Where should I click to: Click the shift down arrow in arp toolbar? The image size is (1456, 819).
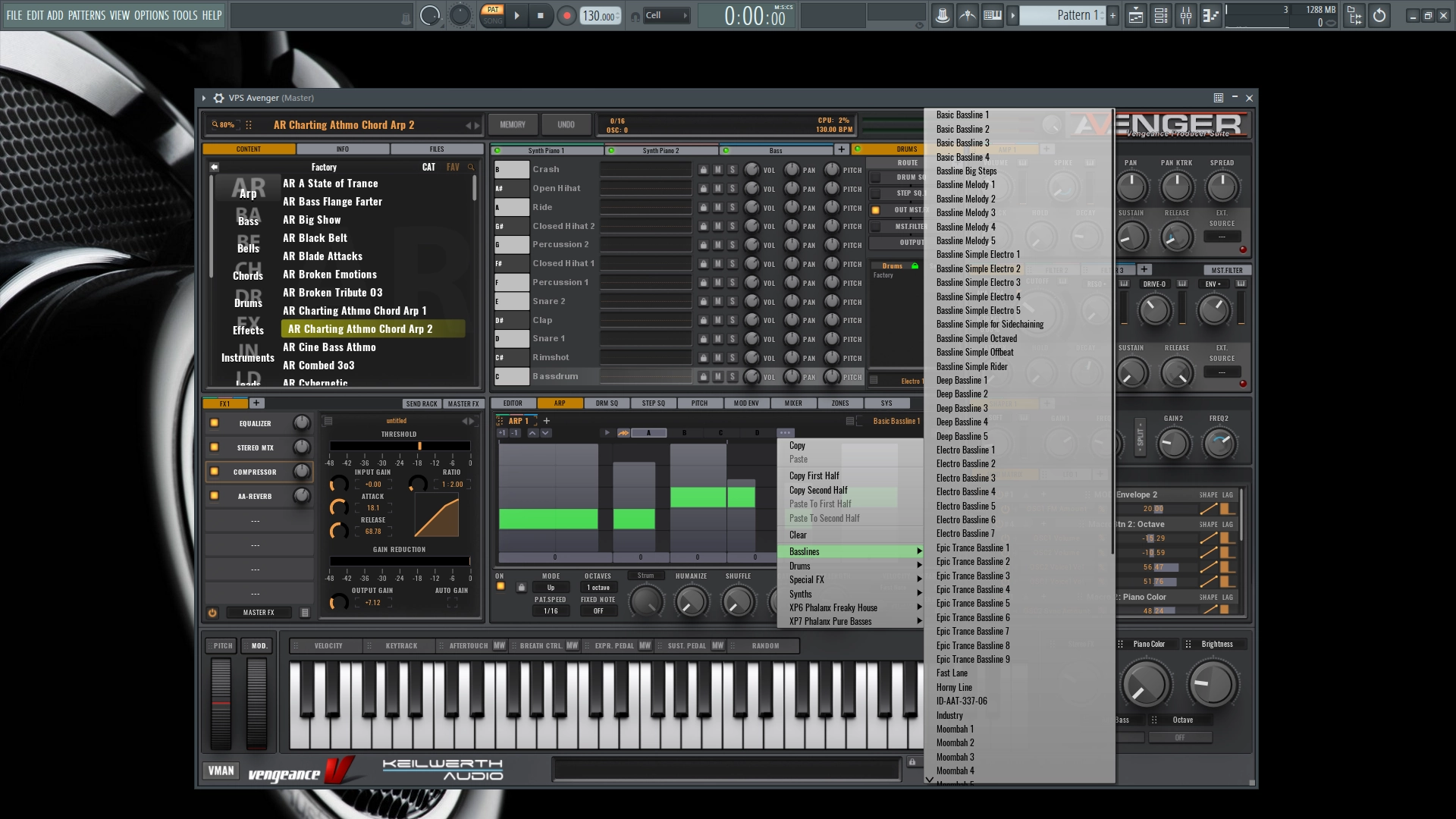pyautogui.click(x=545, y=433)
